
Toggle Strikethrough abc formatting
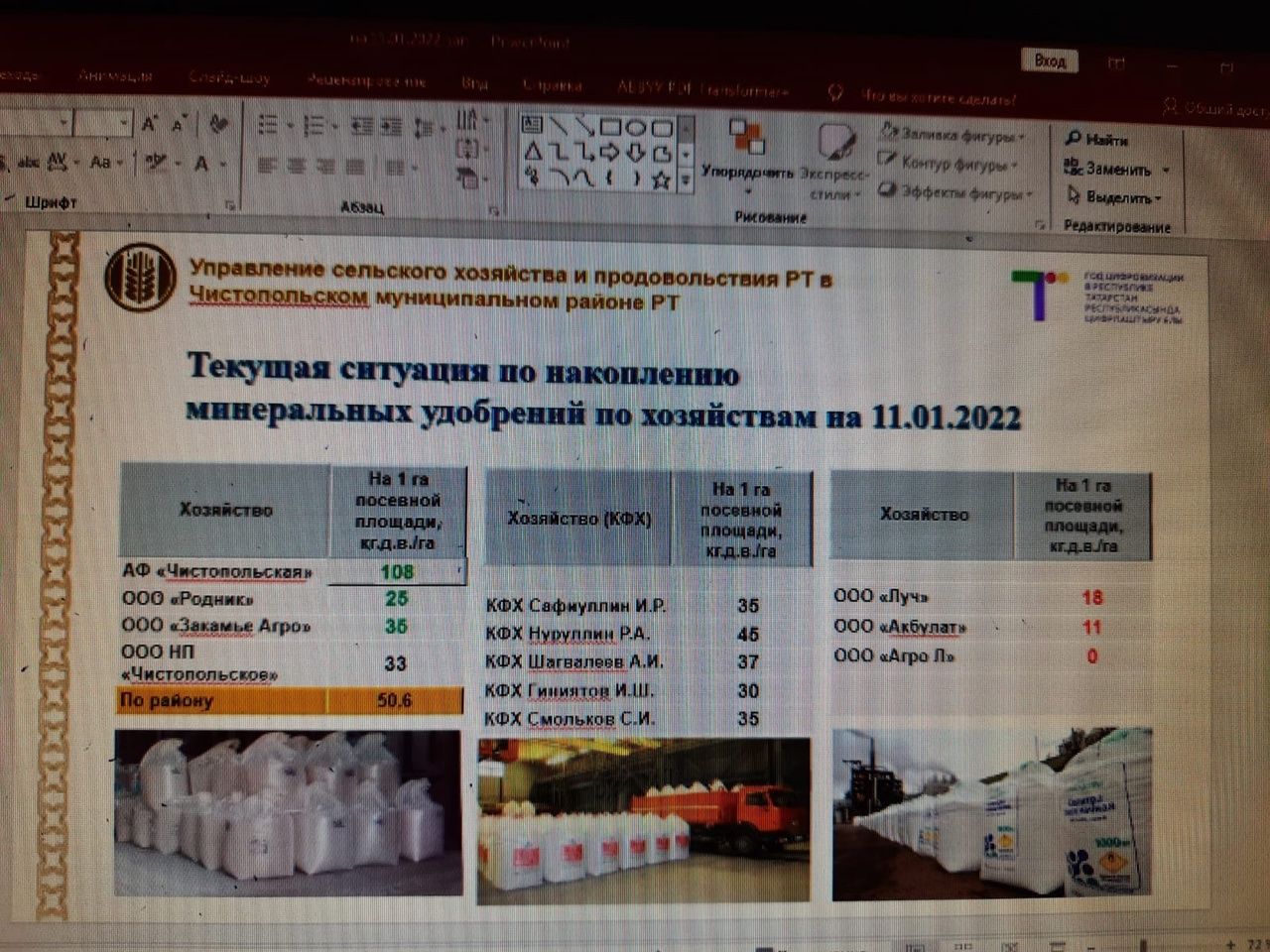(x=28, y=162)
